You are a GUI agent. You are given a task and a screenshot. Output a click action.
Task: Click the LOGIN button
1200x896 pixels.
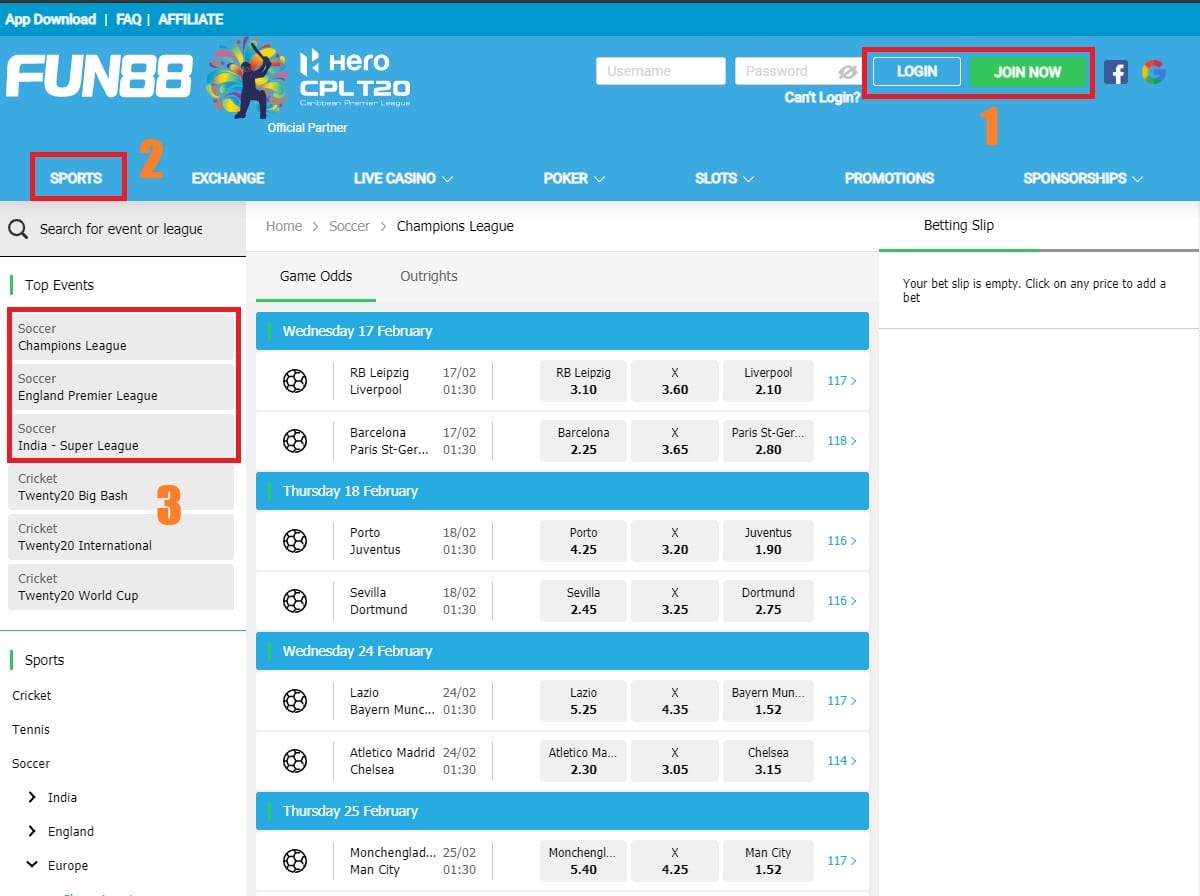917,71
